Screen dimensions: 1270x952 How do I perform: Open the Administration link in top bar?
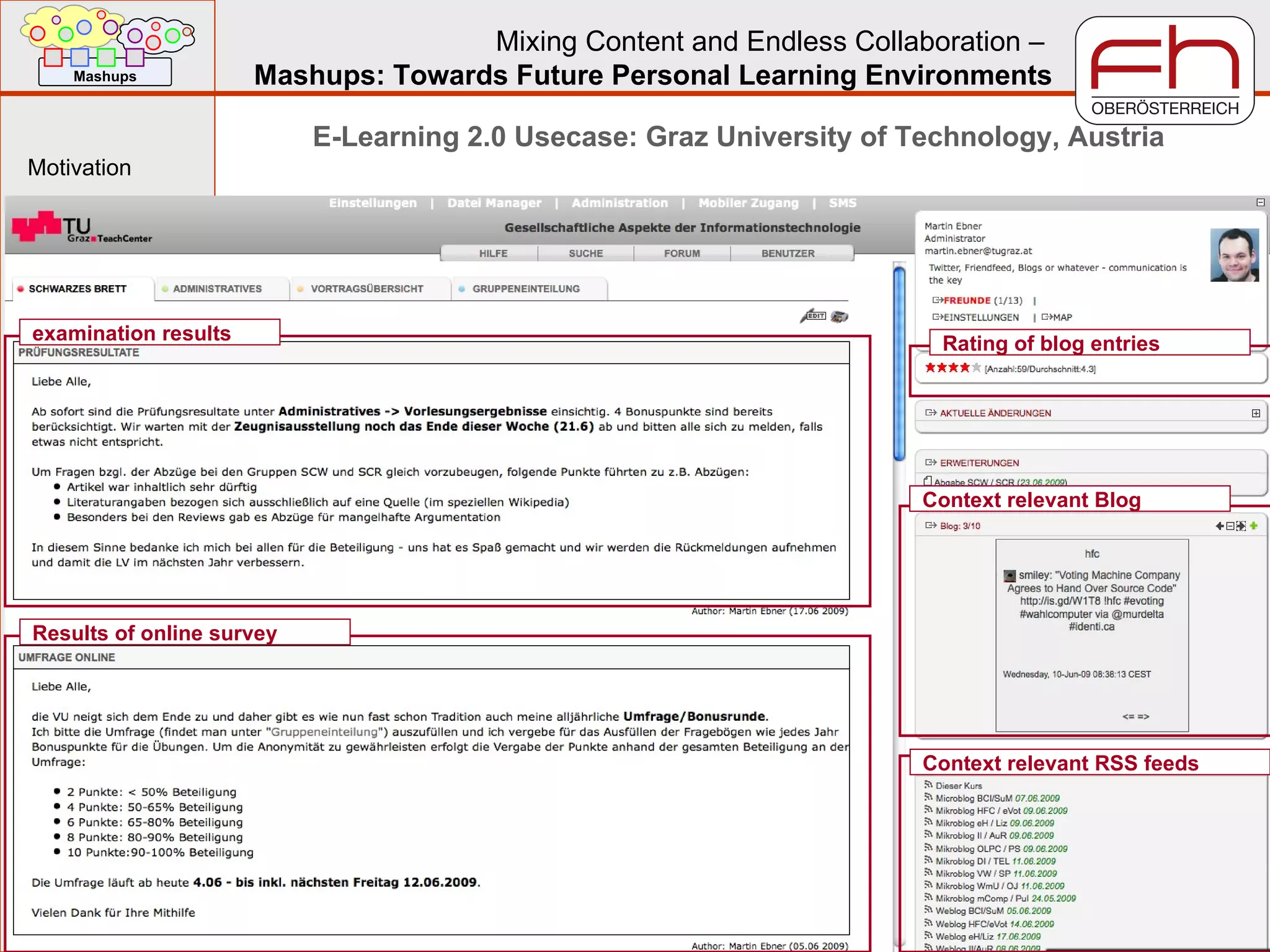pyautogui.click(x=619, y=203)
